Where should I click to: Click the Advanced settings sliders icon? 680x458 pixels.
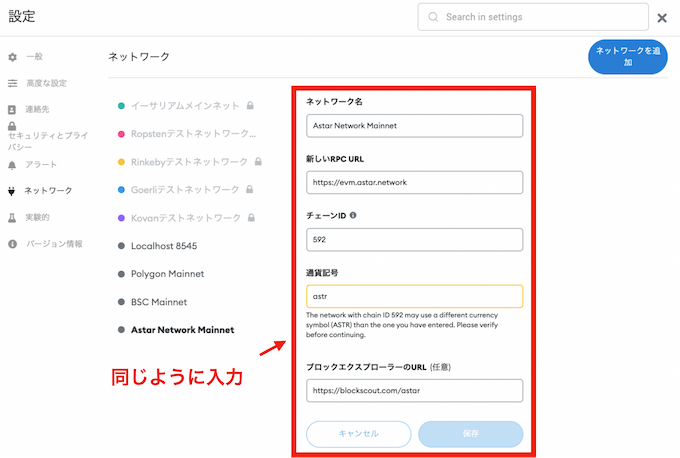13,83
